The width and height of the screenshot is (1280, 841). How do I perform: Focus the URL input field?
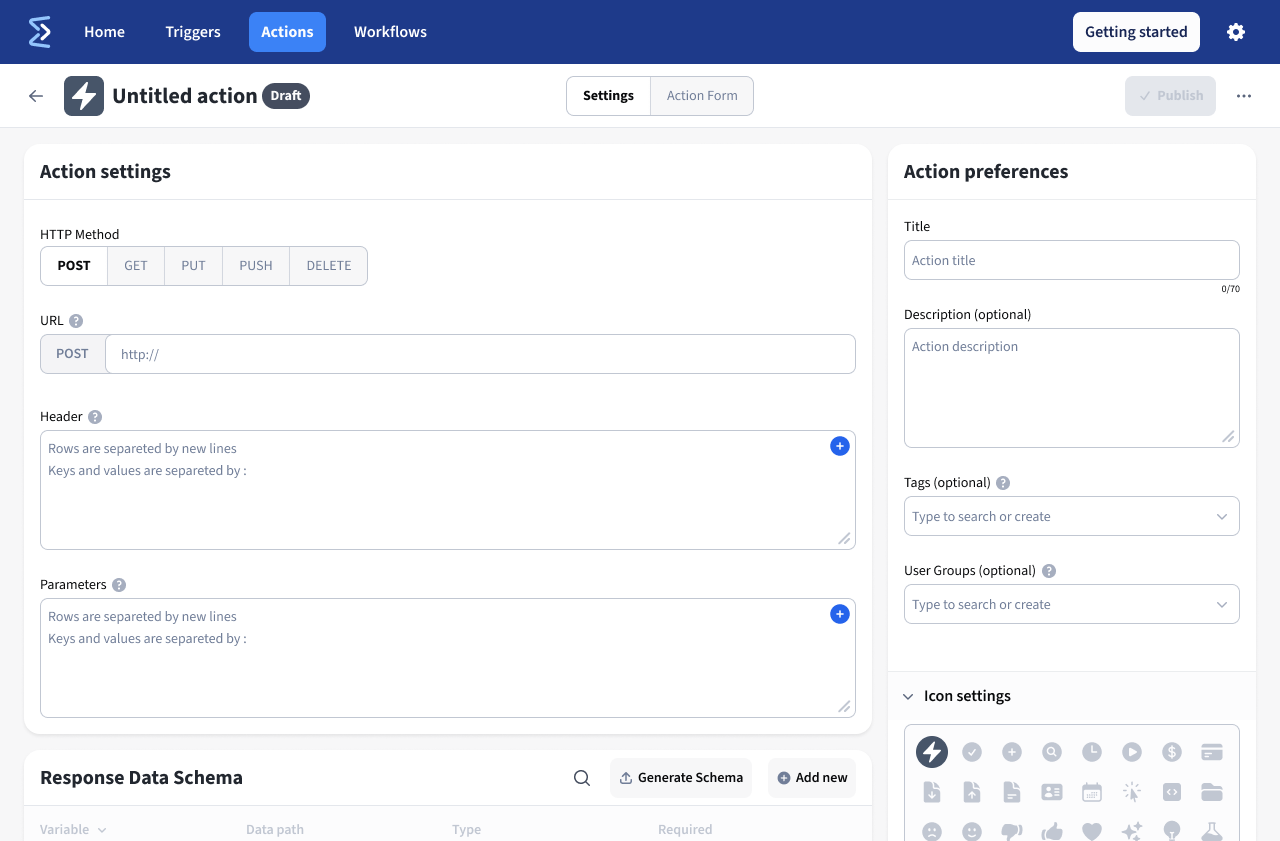pos(480,354)
